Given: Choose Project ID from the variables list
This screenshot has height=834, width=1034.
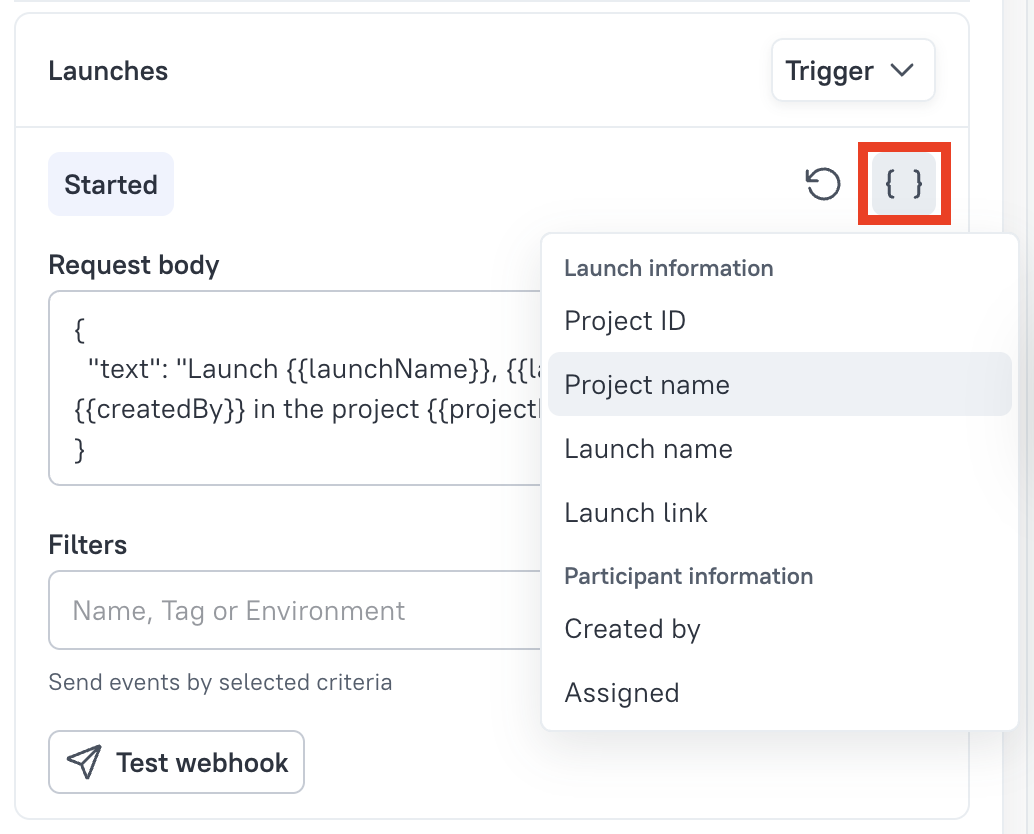Looking at the screenshot, I should [x=625, y=321].
